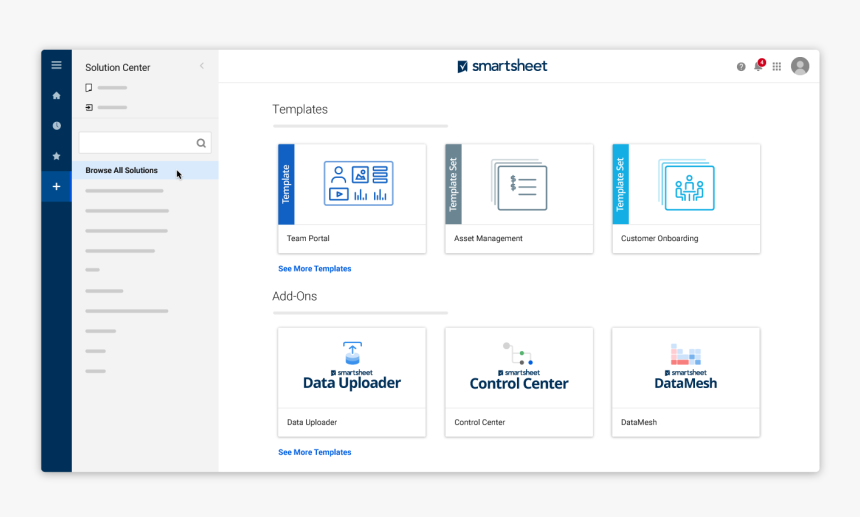
Task: Open the Asset Management template set card
Action: tap(519, 198)
